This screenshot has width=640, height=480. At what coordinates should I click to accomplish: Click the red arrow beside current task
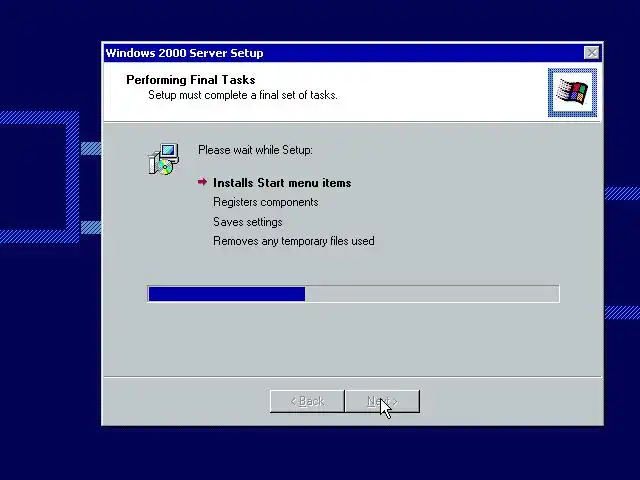click(202, 182)
